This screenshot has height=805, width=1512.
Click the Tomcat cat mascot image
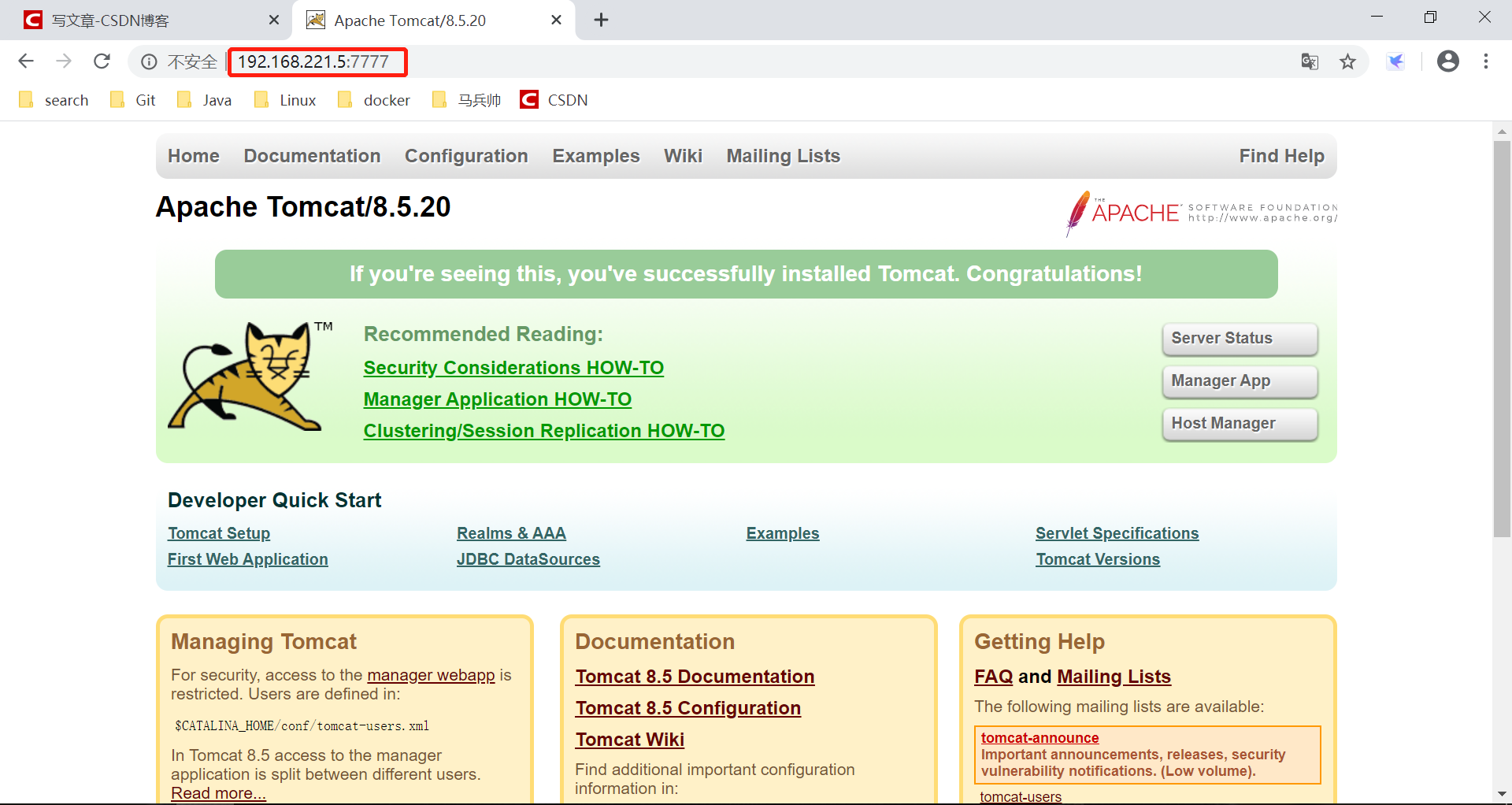[x=250, y=376]
